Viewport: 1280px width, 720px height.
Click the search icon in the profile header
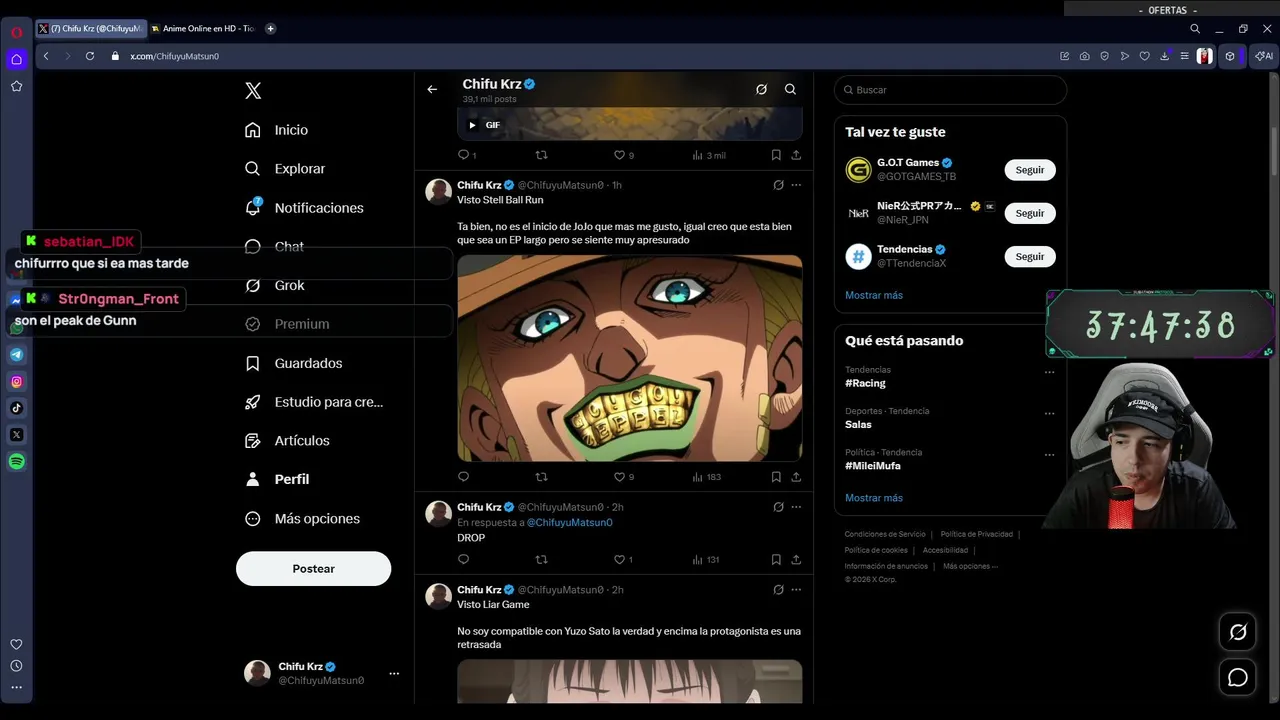point(790,89)
